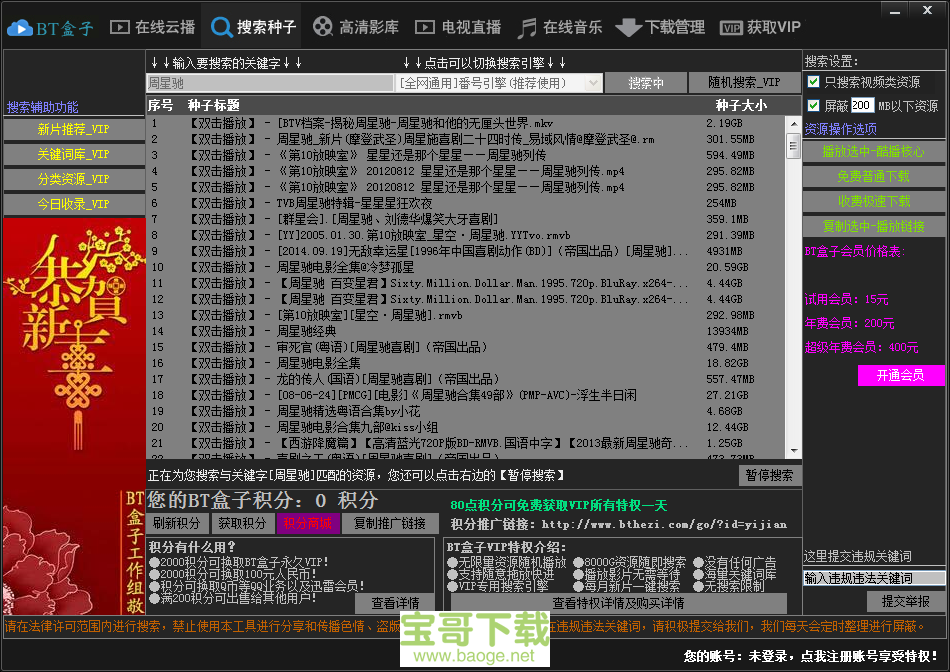The height and width of the screenshot is (672, 950).
Task: Click 收费极速下载 button
Action: pos(873,201)
